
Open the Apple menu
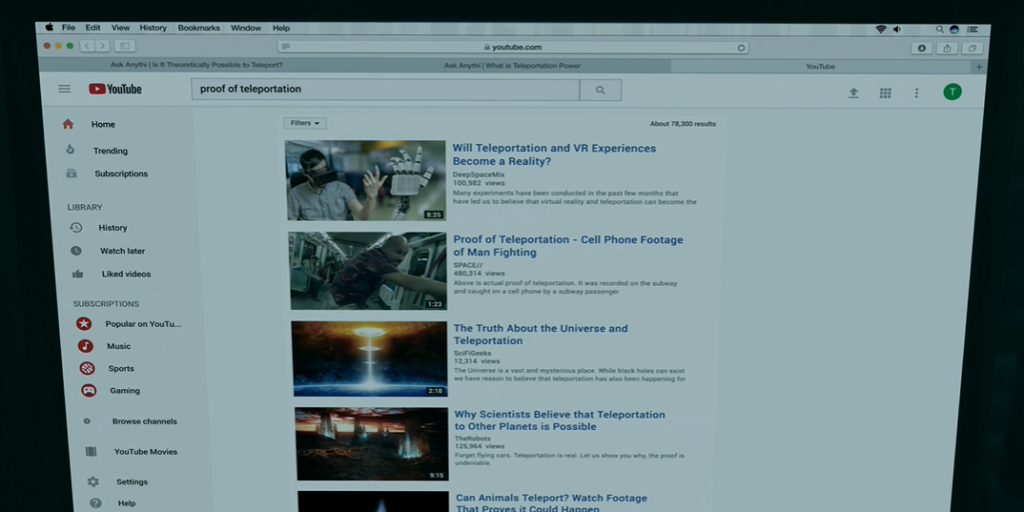pyautogui.click(x=49, y=27)
